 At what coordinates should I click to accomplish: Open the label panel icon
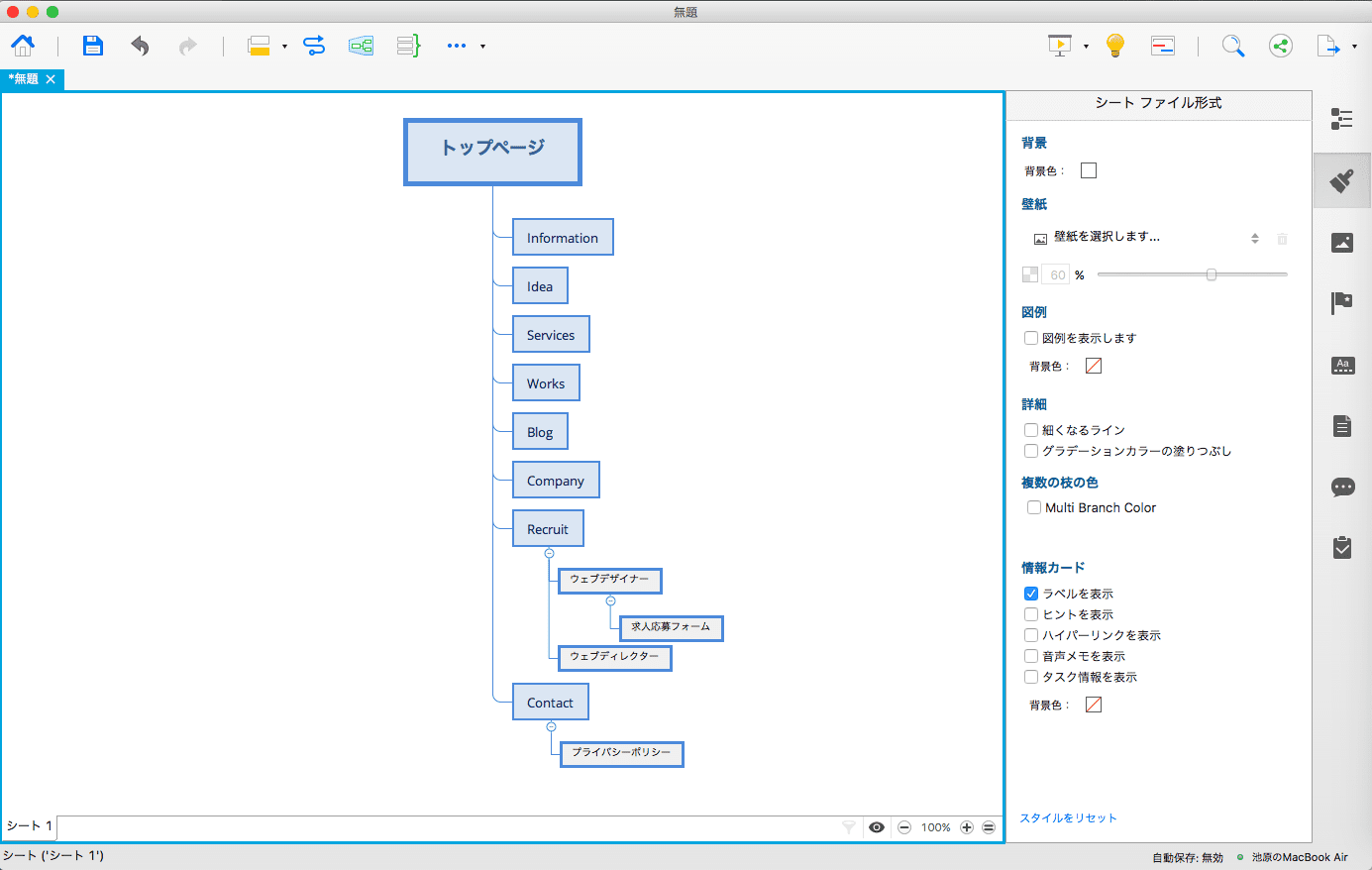pos(1342,365)
